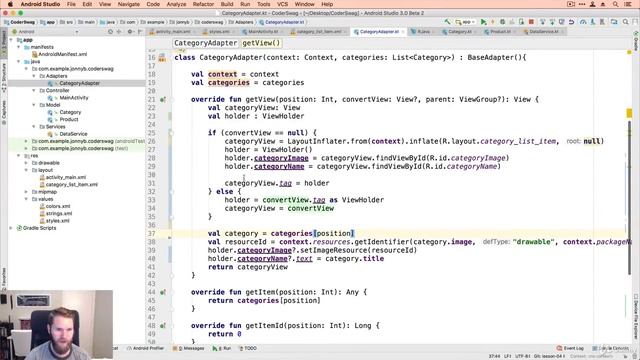Open Project panel settings gear icon
The width and height of the screenshot is (640, 360).
pyautogui.click(x=130, y=31)
